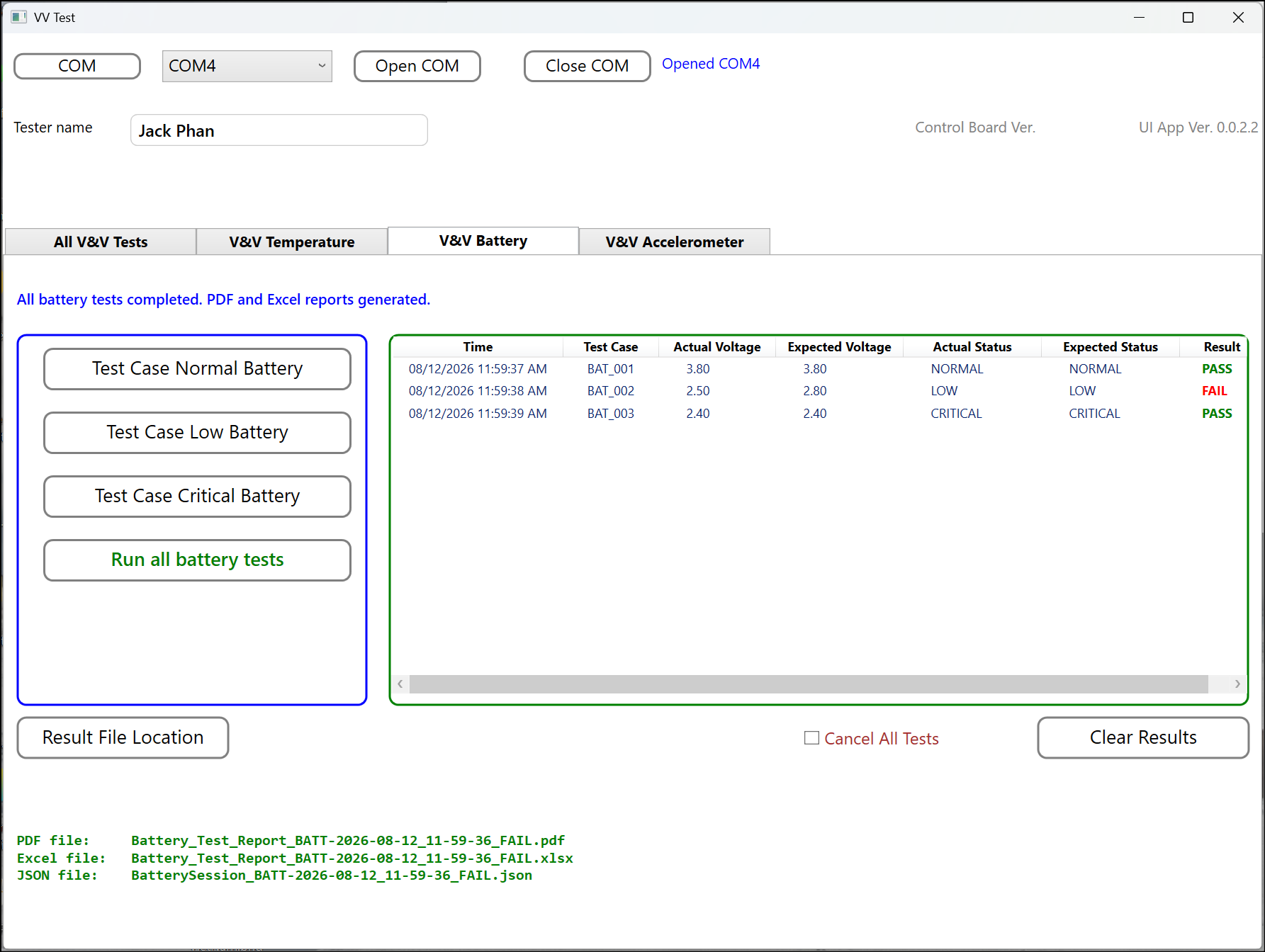Click the Test Case column header
The width and height of the screenshot is (1265, 952).
pyautogui.click(x=611, y=347)
